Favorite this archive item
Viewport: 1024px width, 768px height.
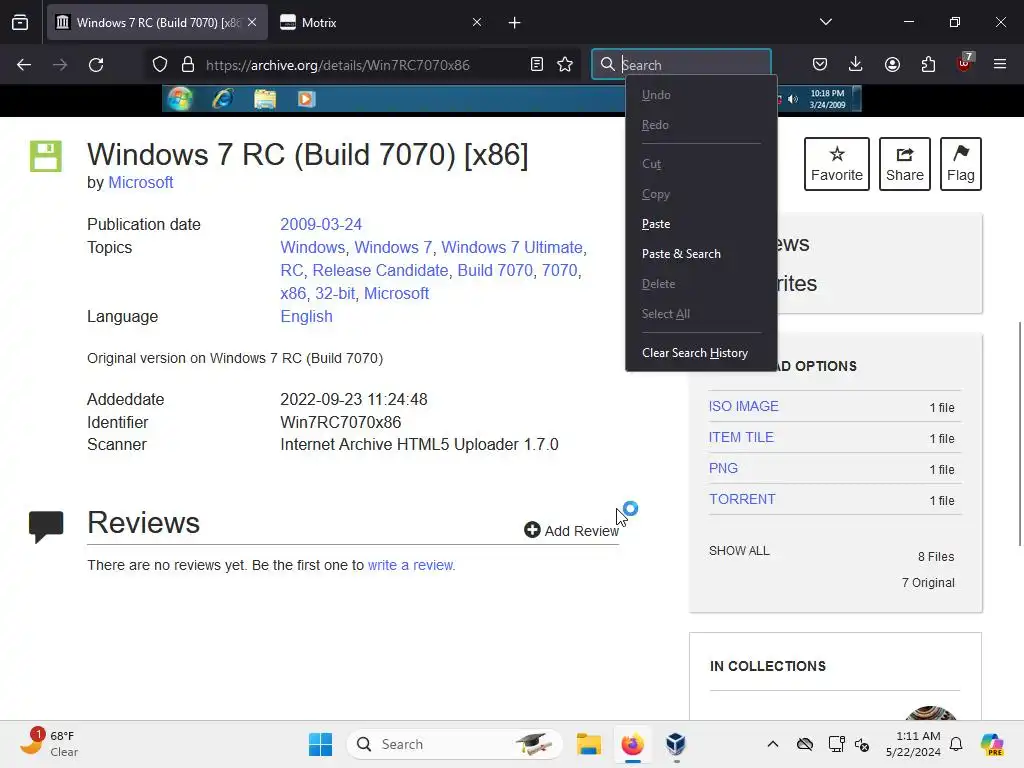tap(837, 164)
